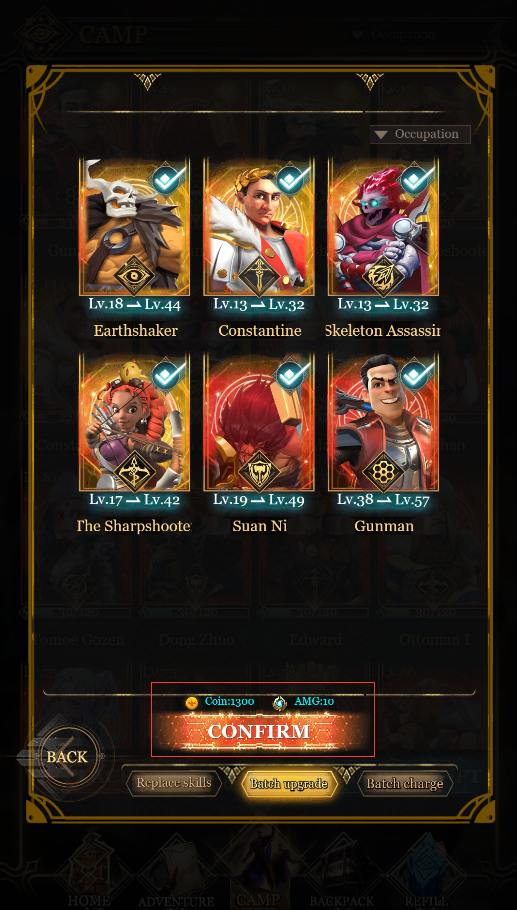The image size is (517, 910).
Task: Uncheck the Constantine selection checkmark
Action: click(x=294, y=178)
